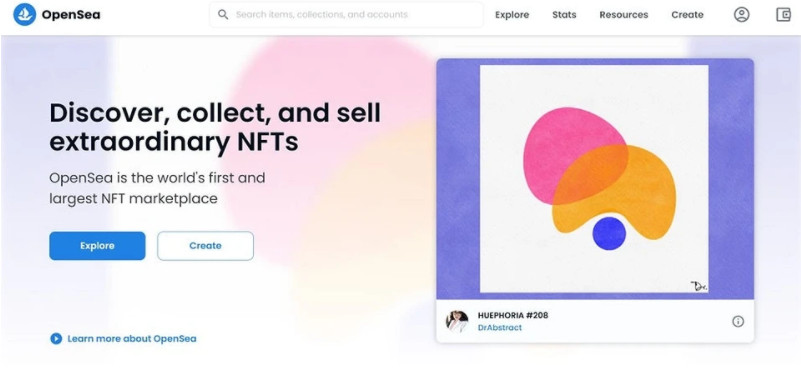801x375 pixels.
Task: Click the purple border of featured card
Action: 458,179
